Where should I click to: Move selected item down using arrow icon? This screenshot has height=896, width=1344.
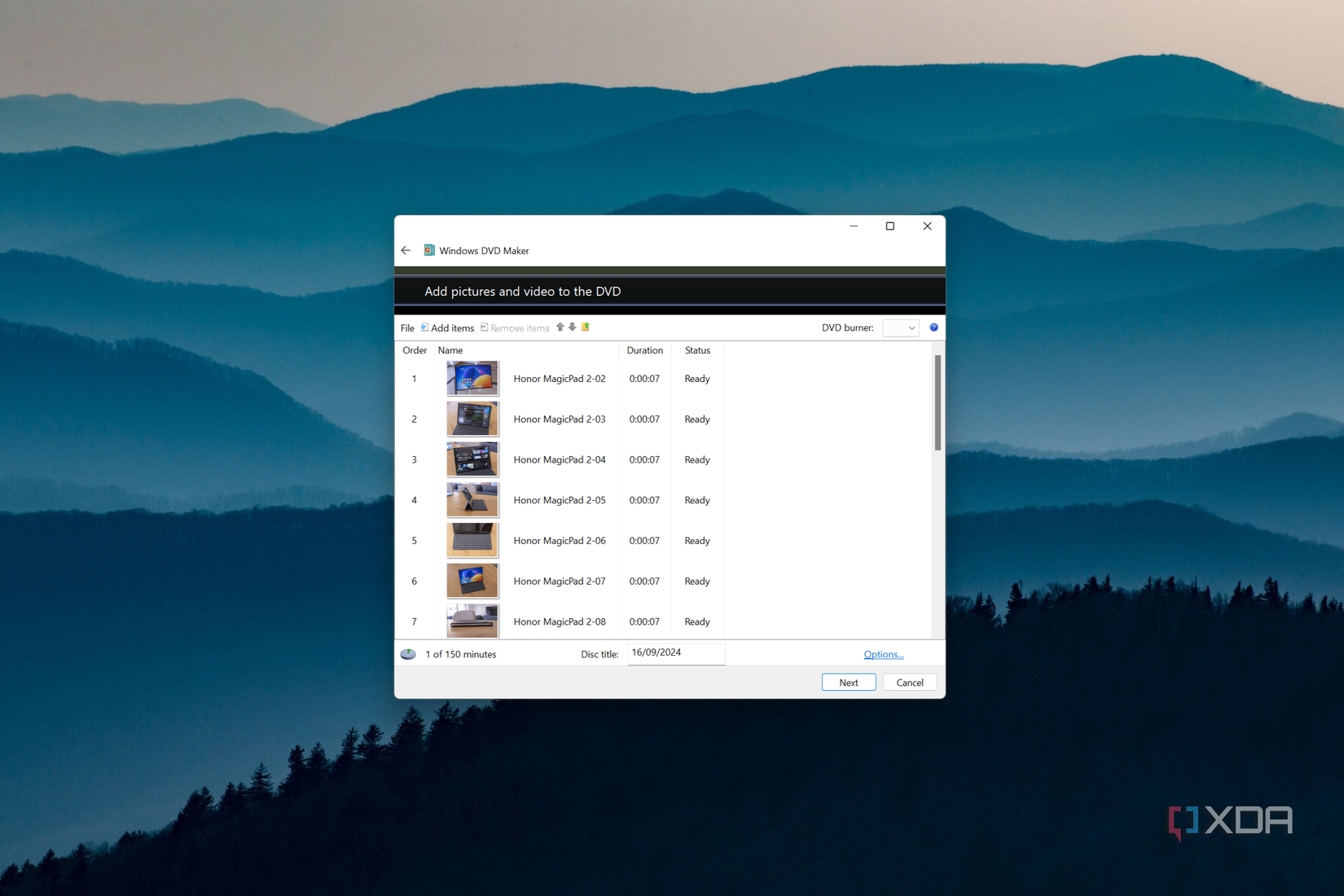pyautogui.click(x=572, y=327)
